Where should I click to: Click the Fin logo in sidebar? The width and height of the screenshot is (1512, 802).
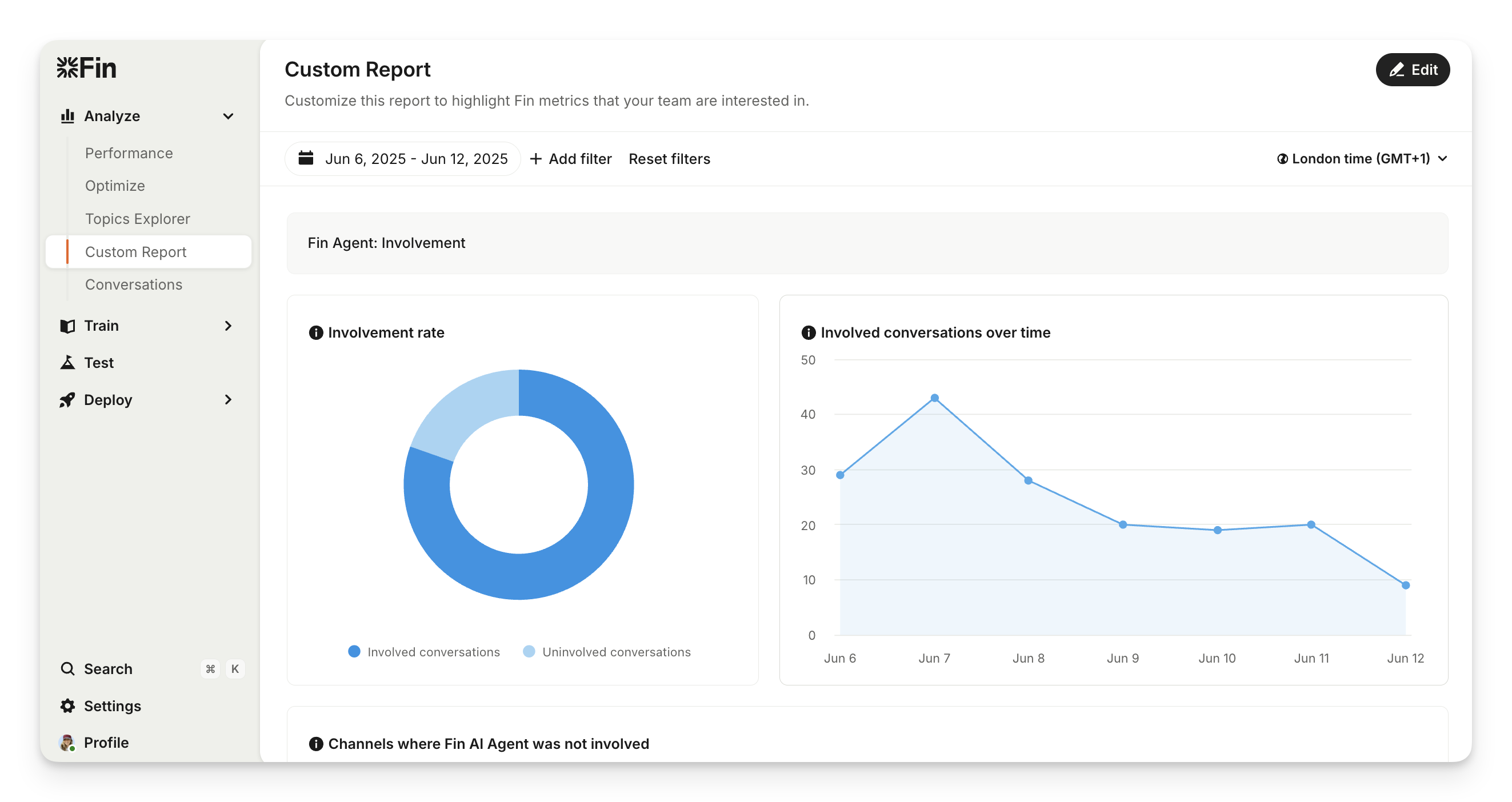click(87, 68)
